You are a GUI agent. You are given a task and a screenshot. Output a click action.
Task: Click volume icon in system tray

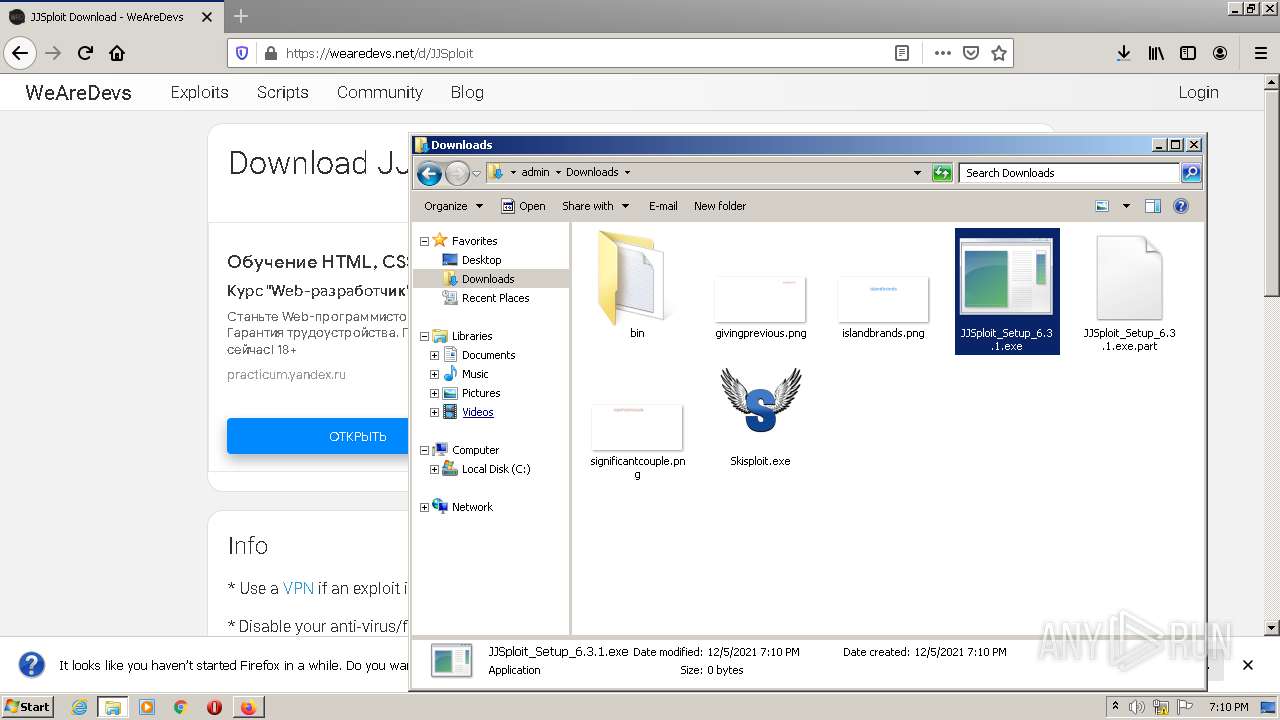(x=1137, y=707)
